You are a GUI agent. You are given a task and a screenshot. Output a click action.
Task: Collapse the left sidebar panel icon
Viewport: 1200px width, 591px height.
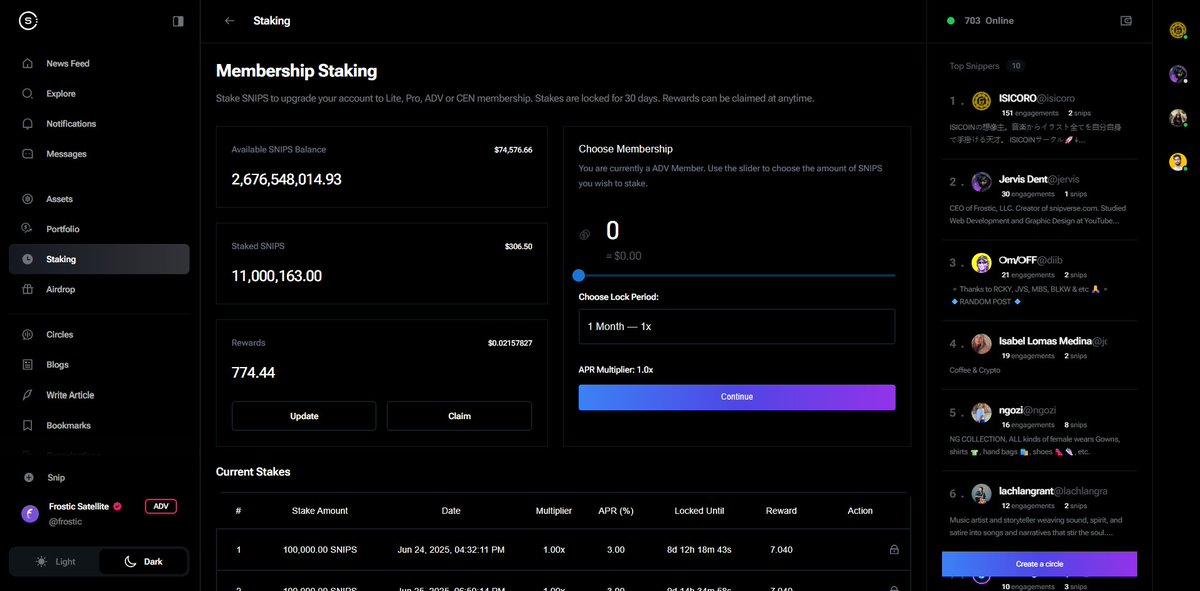(178, 20)
